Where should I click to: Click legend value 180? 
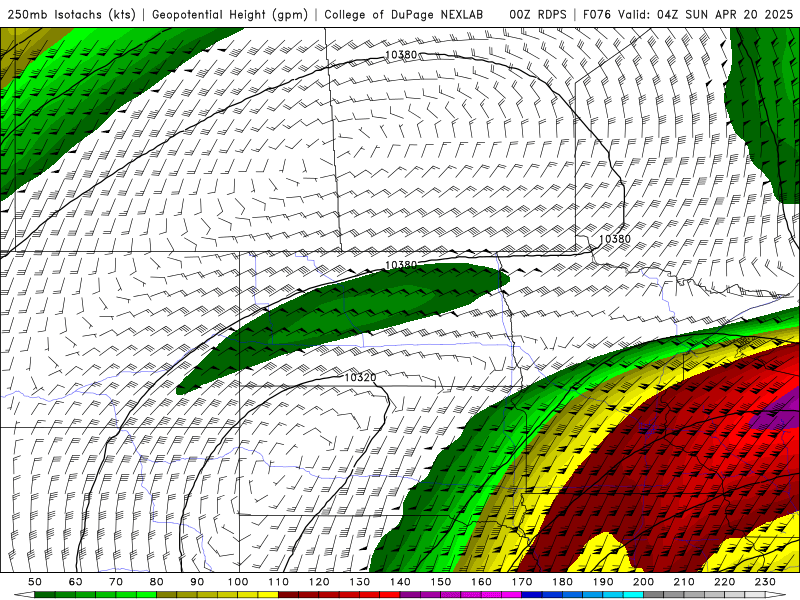pos(562,582)
